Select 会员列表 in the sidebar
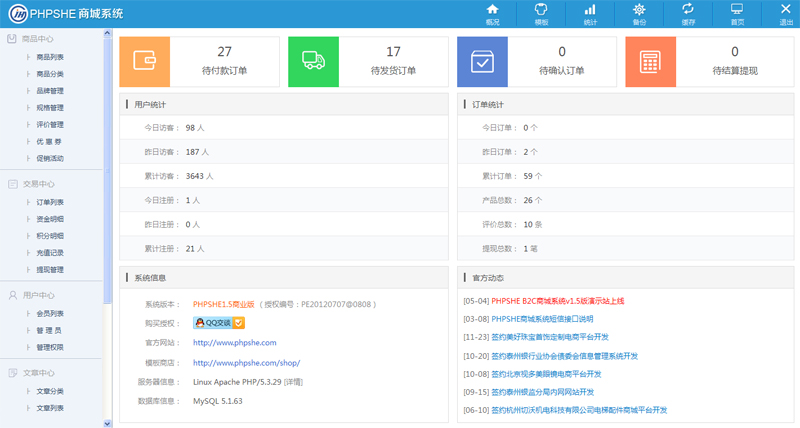Screen dimensions: 800x428 click(x=50, y=313)
